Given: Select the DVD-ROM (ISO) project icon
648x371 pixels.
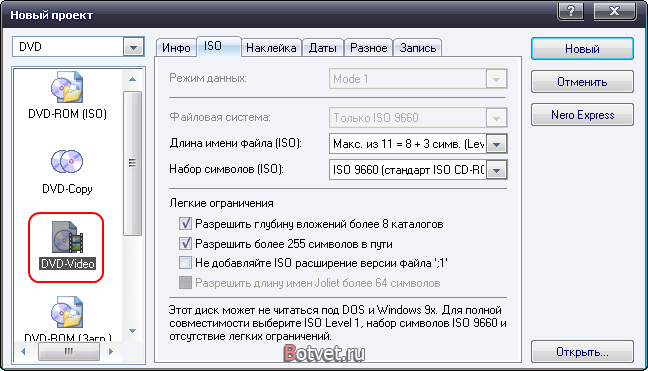Looking at the screenshot, I should [67, 87].
